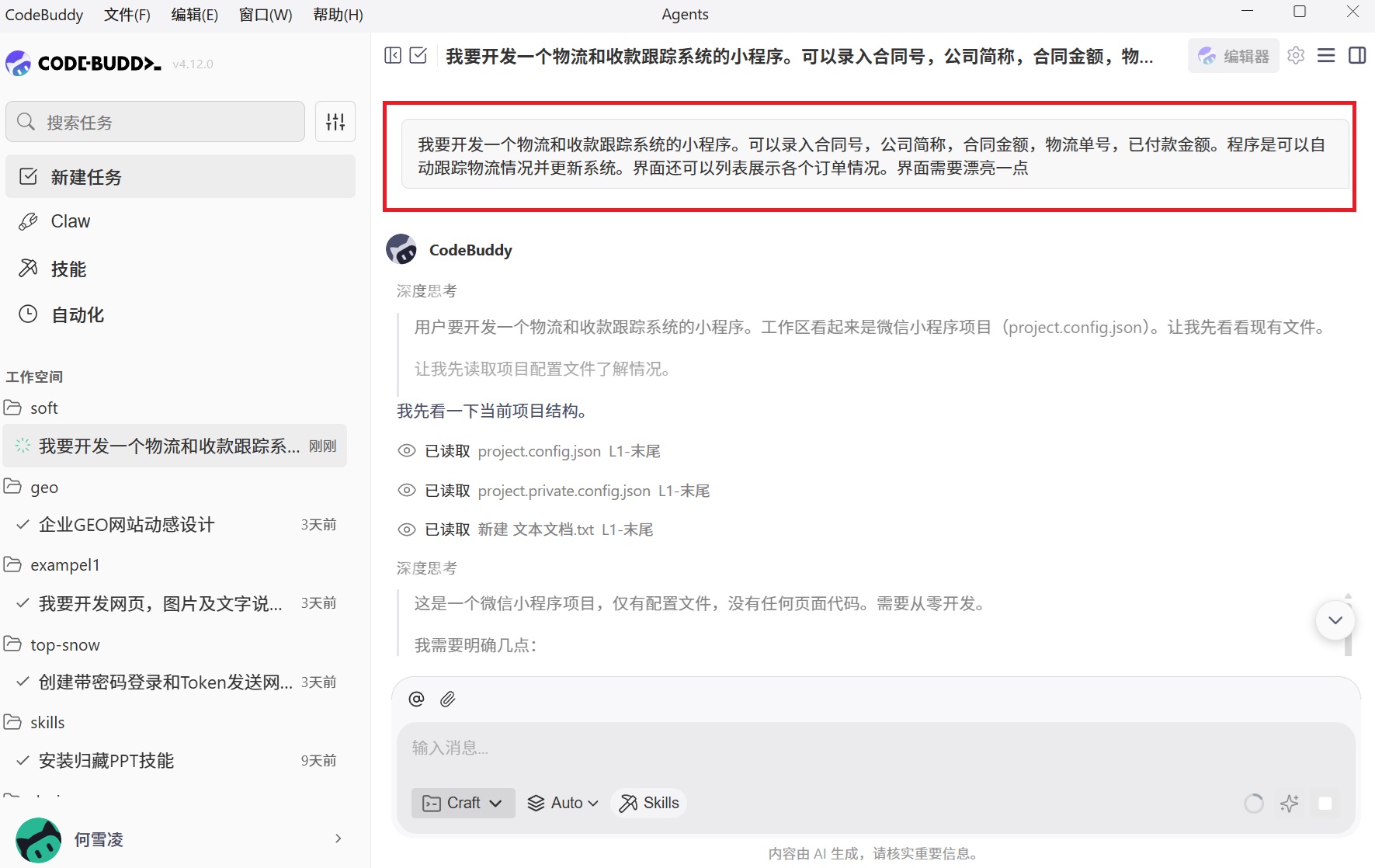Image resolution: width=1375 pixels, height=868 pixels.
Task: Collapse the second 深度思考 section
Action: coord(426,568)
